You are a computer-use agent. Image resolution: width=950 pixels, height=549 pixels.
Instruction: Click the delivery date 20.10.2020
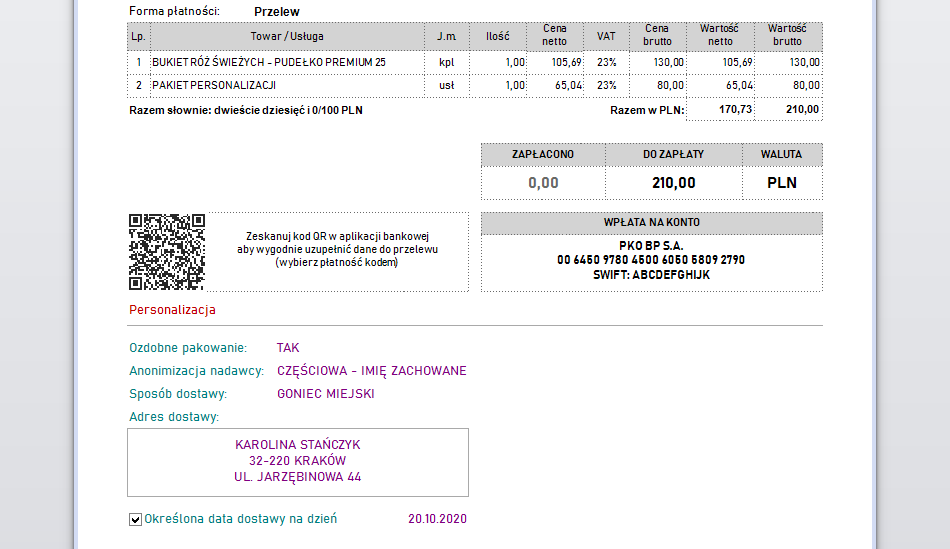tap(437, 519)
